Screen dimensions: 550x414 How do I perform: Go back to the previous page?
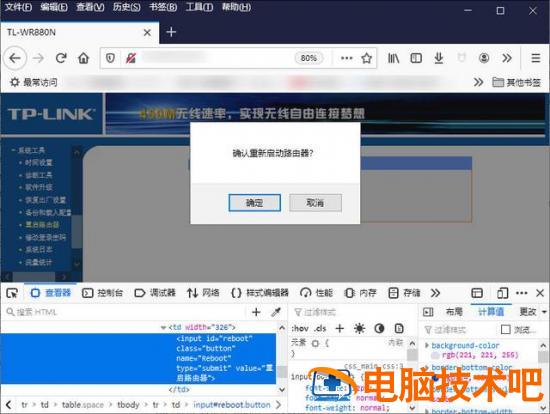click(15, 58)
